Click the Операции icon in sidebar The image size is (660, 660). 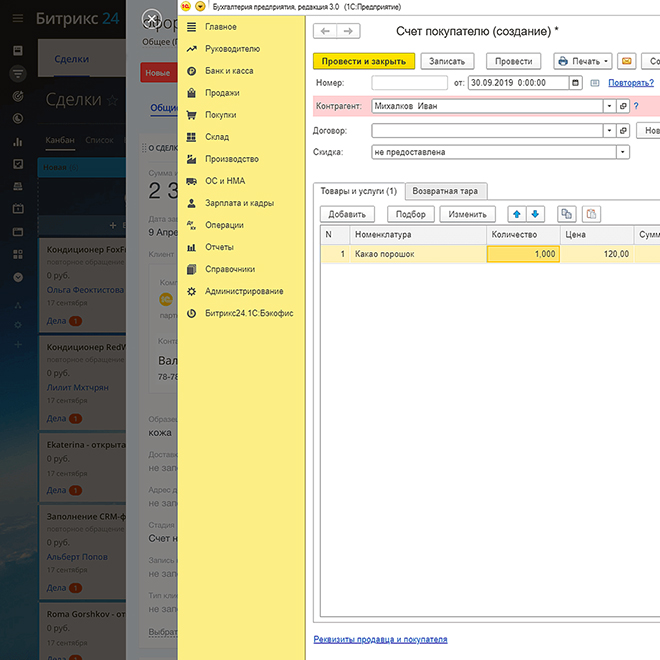tap(192, 225)
